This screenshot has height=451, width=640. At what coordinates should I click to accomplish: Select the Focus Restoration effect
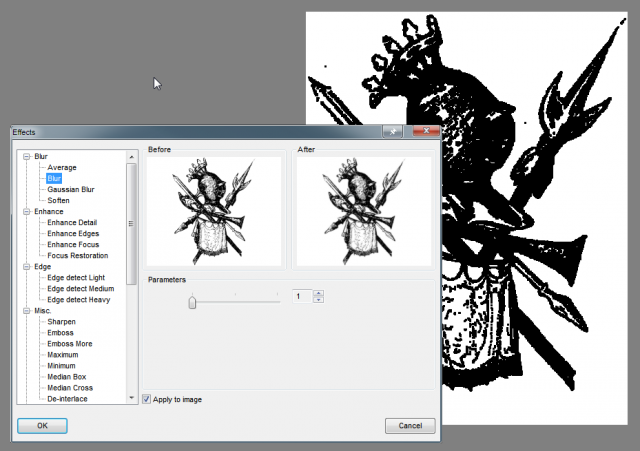tap(78, 255)
